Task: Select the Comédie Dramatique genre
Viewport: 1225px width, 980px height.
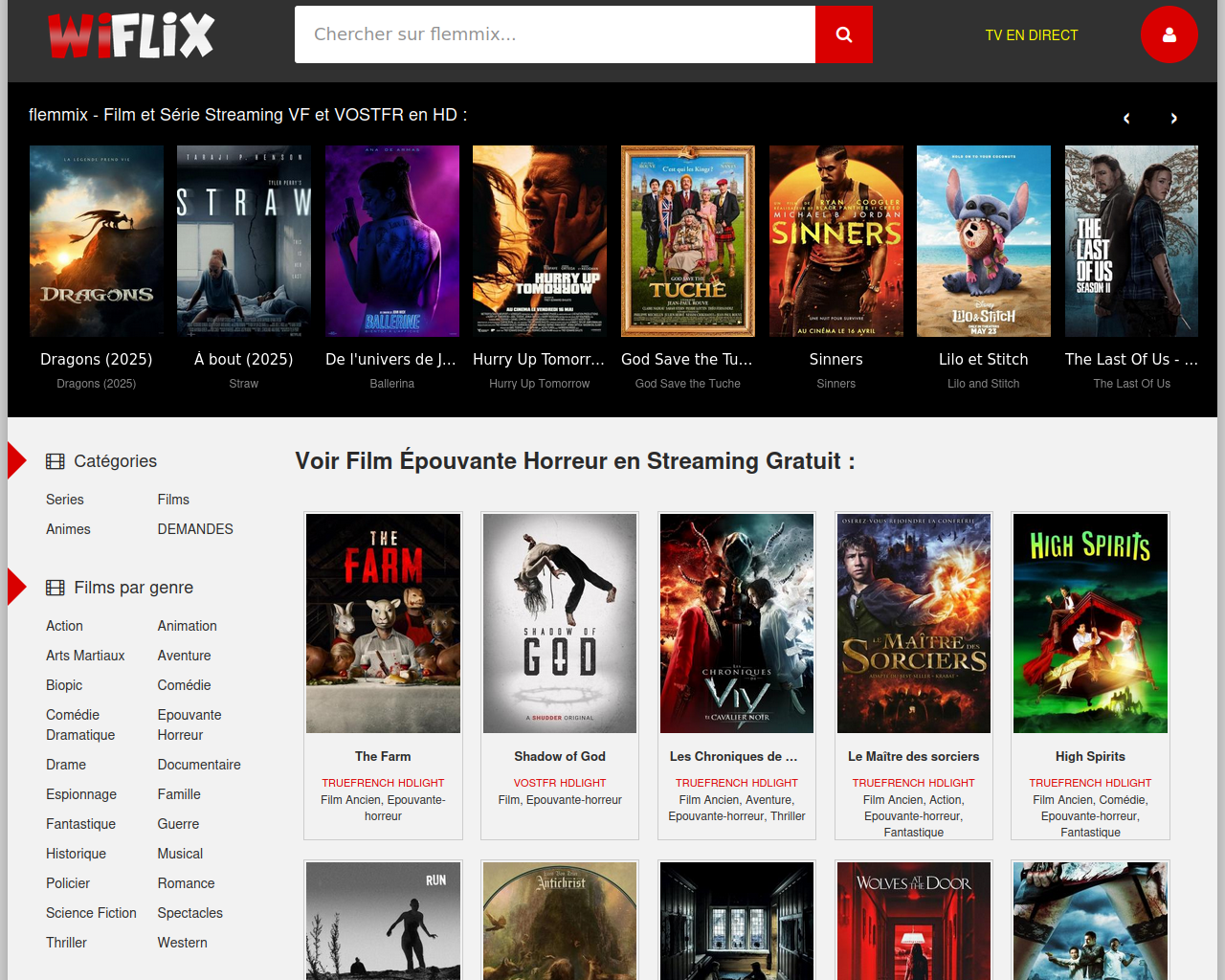Action: (80, 724)
